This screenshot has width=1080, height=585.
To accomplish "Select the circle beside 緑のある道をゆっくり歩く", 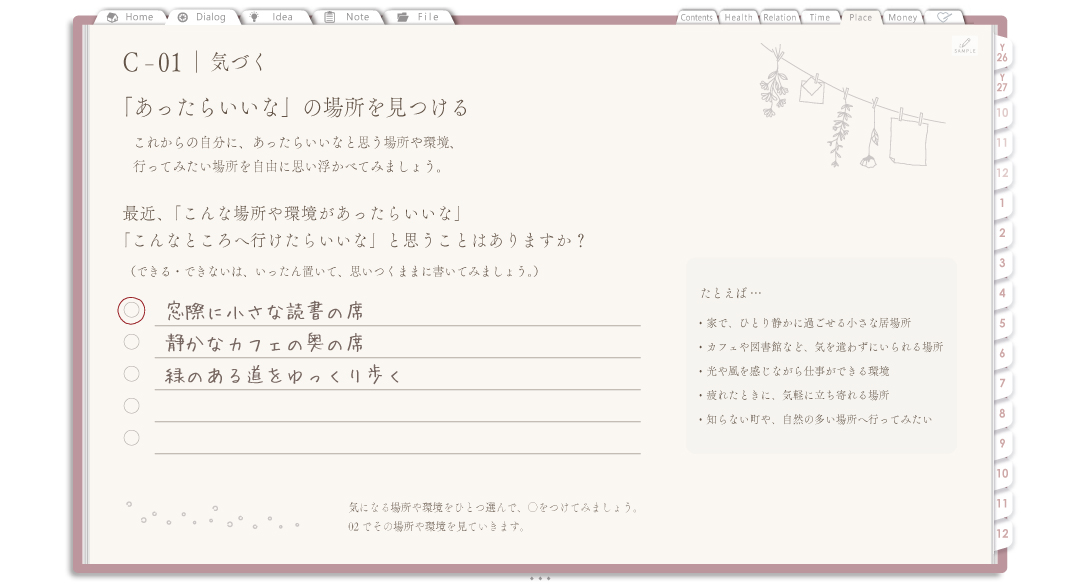I will coord(132,373).
